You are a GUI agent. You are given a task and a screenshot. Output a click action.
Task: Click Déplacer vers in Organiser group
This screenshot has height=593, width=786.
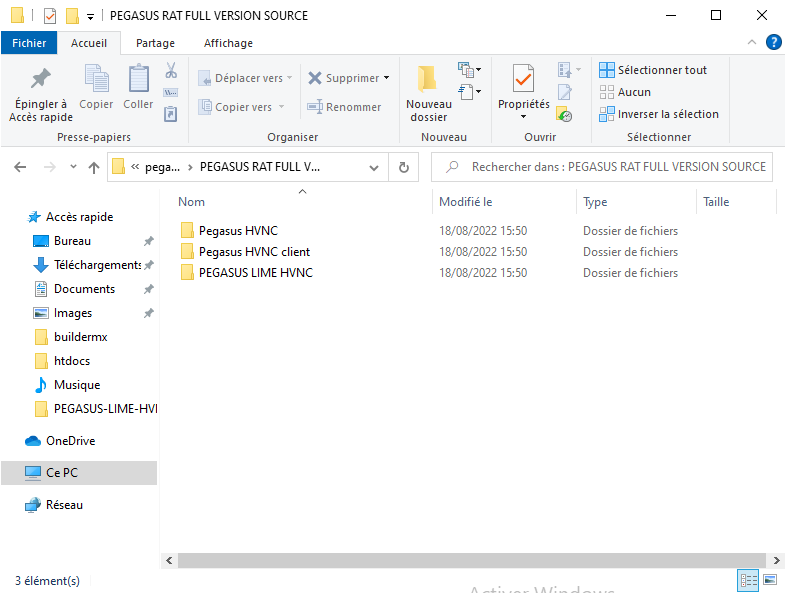click(x=245, y=78)
